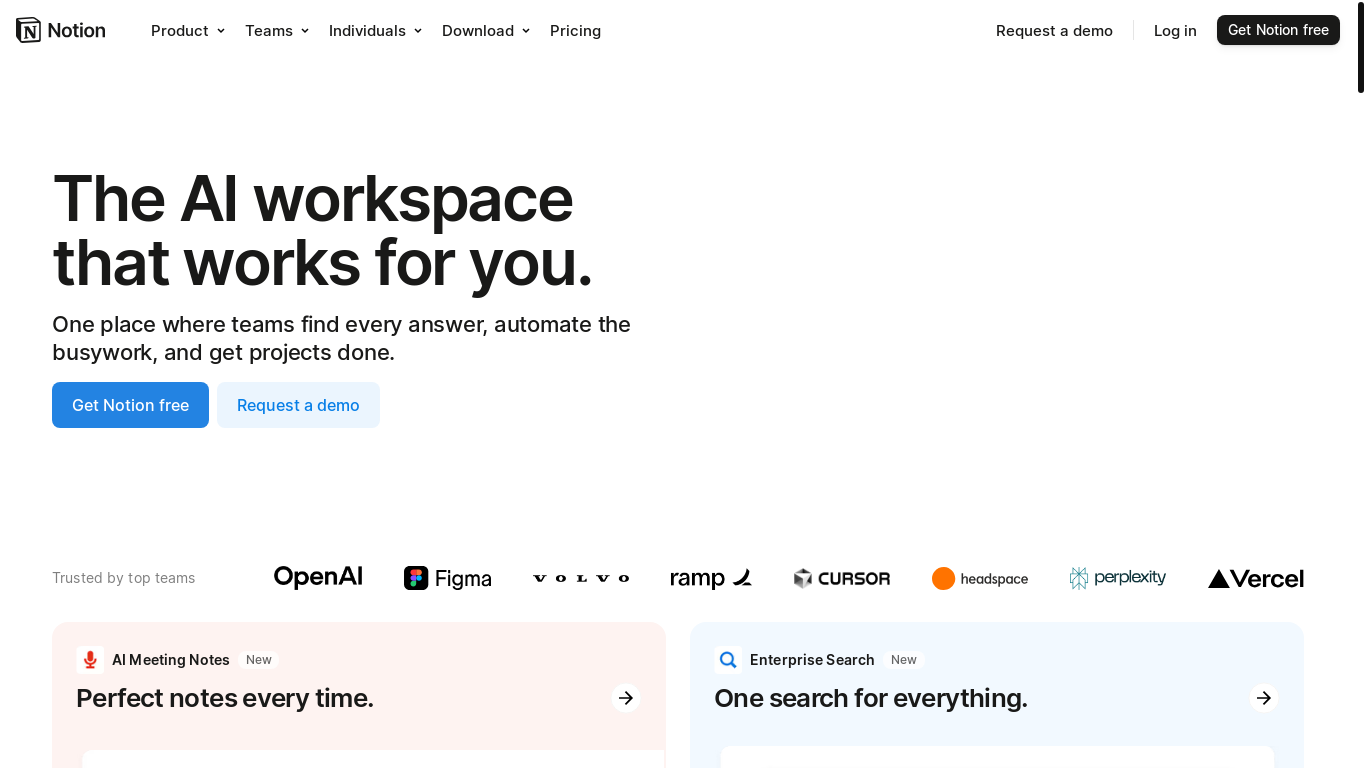Click the ramp logo
Viewport: 1366px width, 768px height.
711,578
